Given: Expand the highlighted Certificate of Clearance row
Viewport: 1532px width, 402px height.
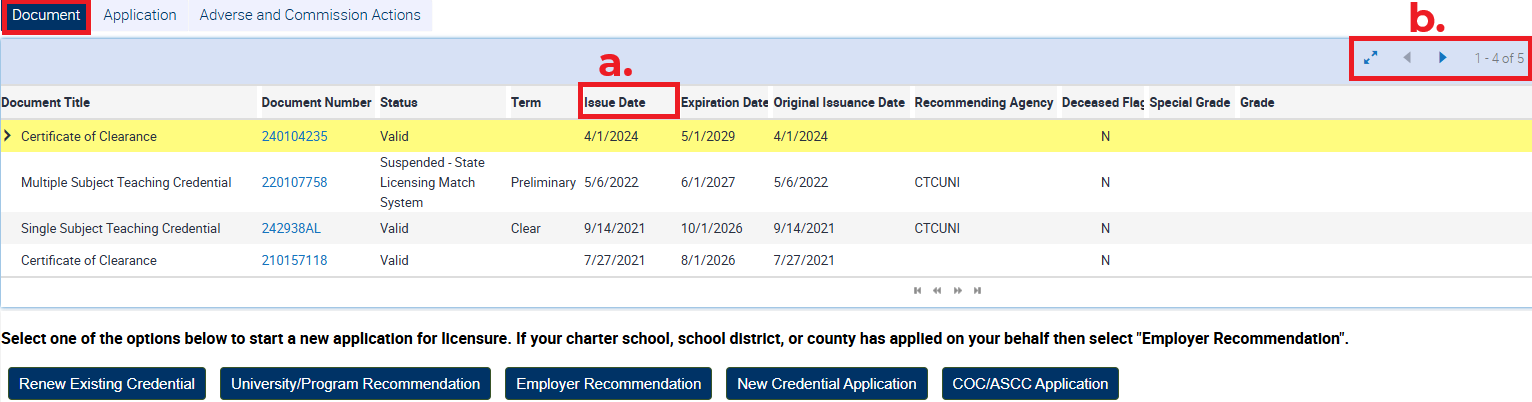Looking at the screenshot, I should tap(8, 136).
